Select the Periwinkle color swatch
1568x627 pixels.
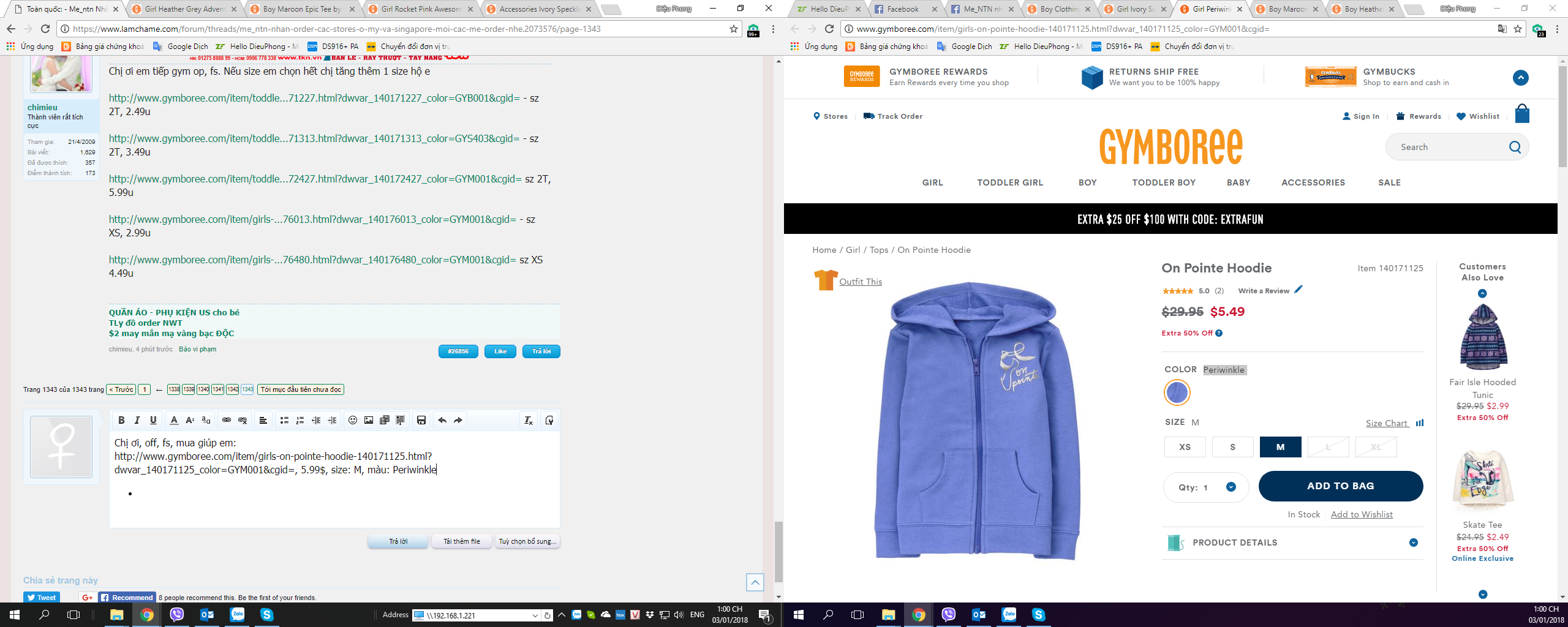(x=1177, y=392)
